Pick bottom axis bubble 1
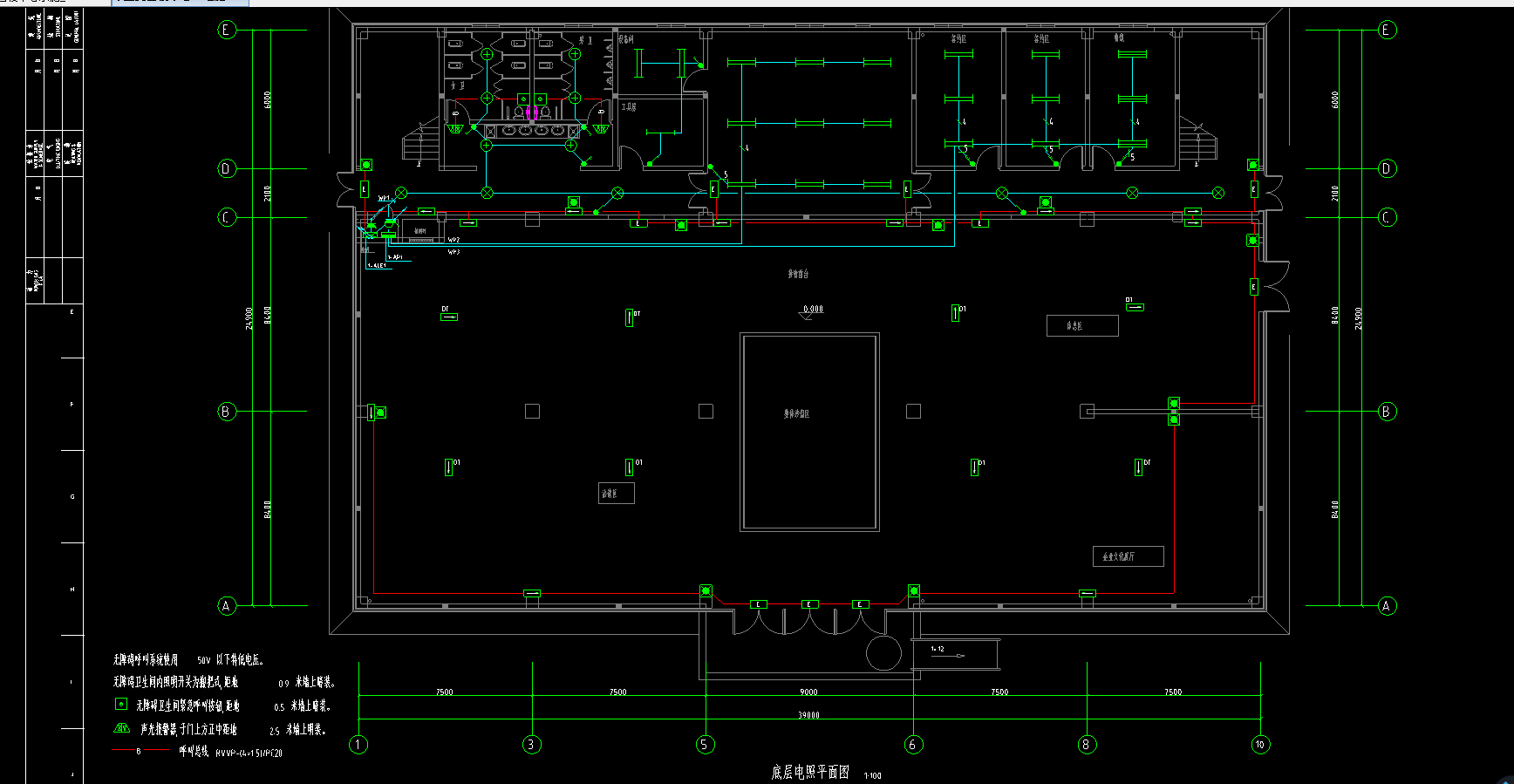 pyautogui.click(x=358, y=744)
